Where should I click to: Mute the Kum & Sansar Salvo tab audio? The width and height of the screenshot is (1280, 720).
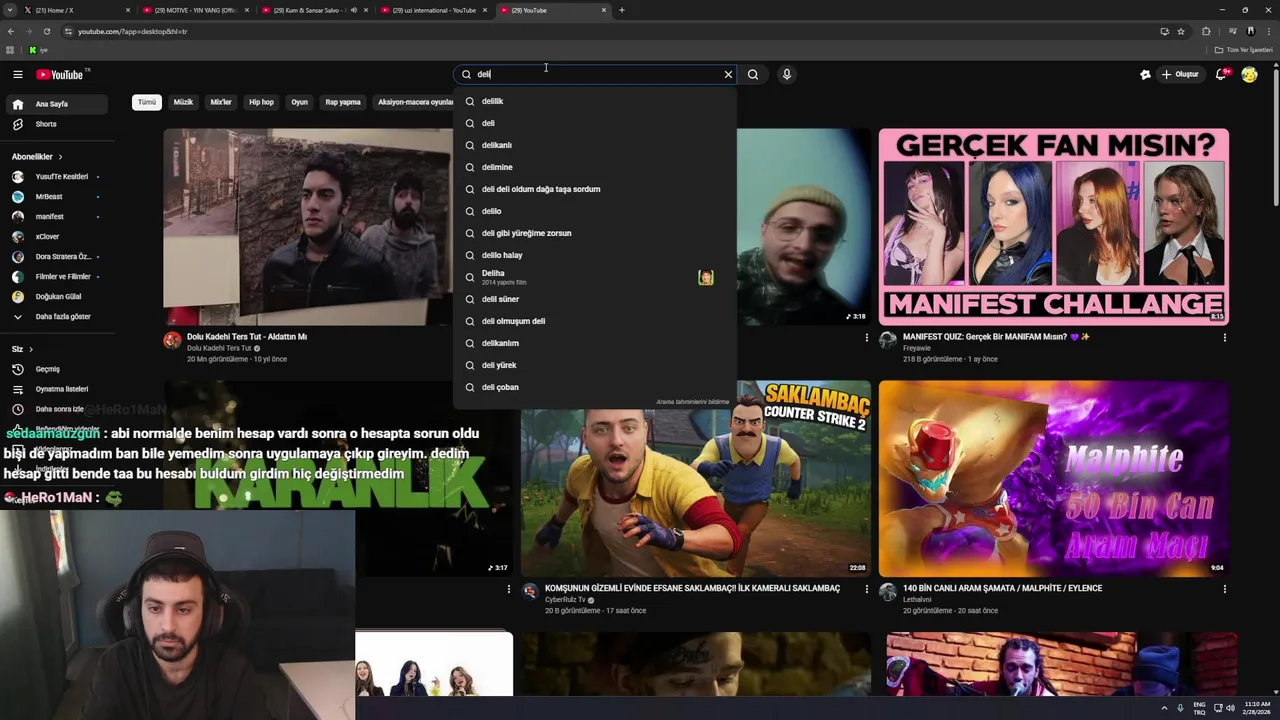[x=354, y=10]
